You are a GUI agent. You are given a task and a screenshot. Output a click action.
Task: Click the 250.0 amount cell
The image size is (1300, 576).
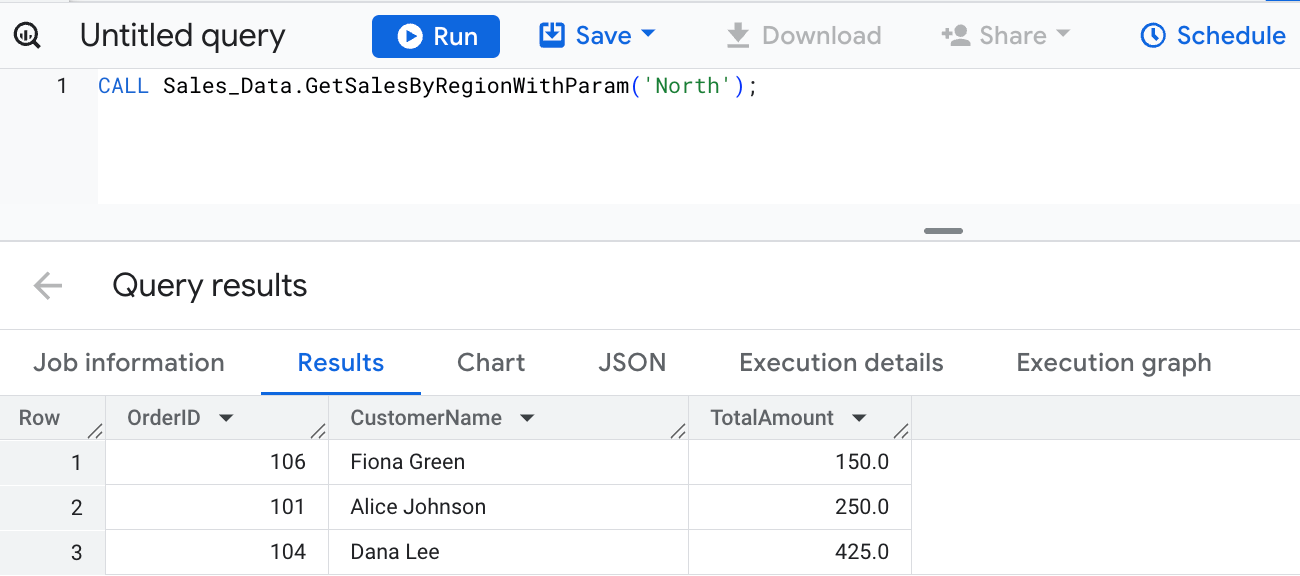pyautogui.click(x=800, y=507)
